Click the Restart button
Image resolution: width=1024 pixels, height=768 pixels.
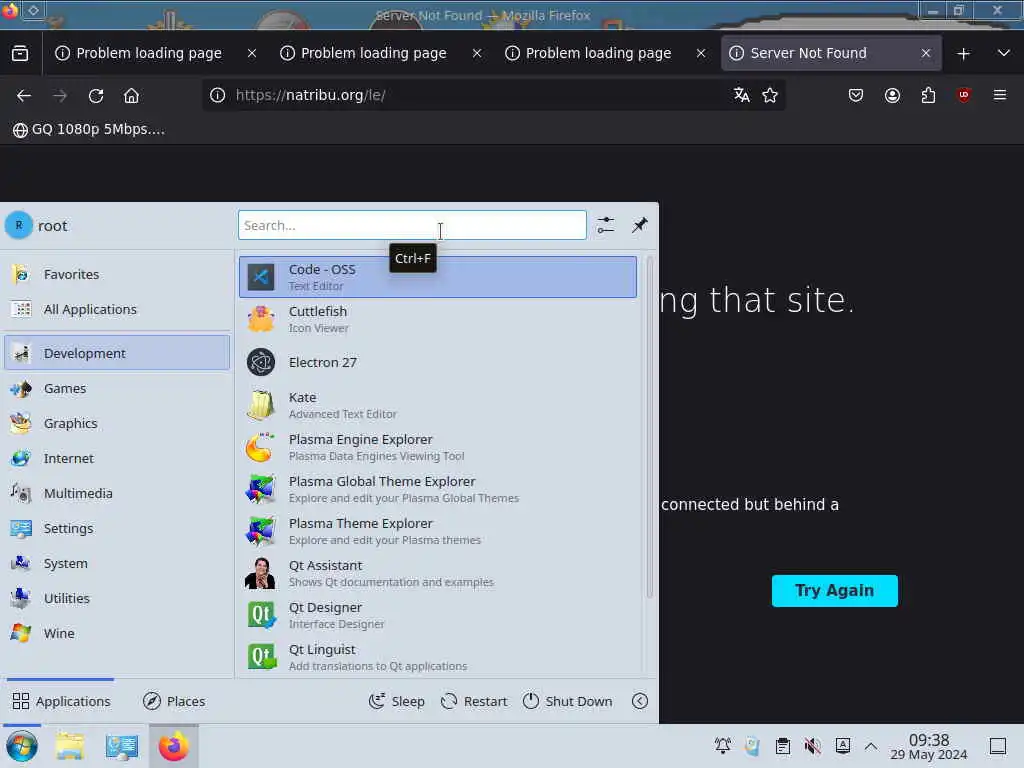474,701
